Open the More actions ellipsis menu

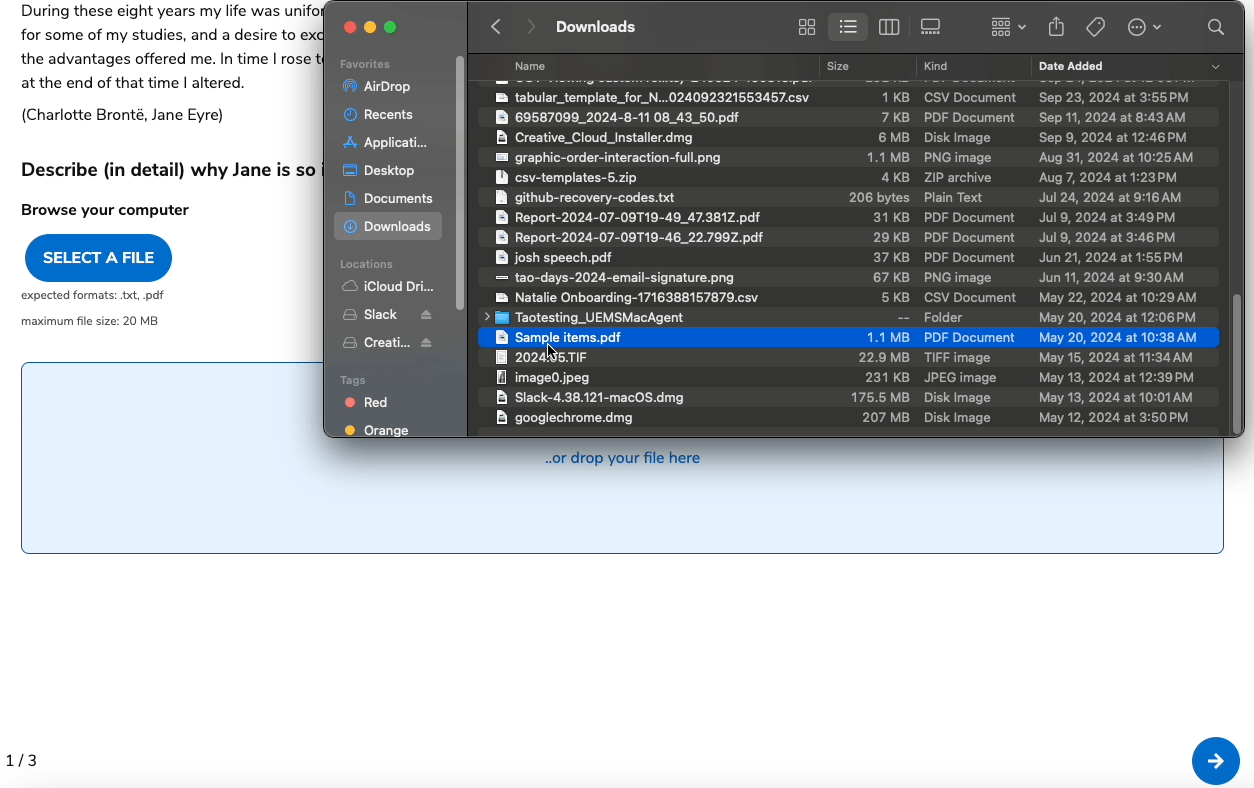(1138, 27)
